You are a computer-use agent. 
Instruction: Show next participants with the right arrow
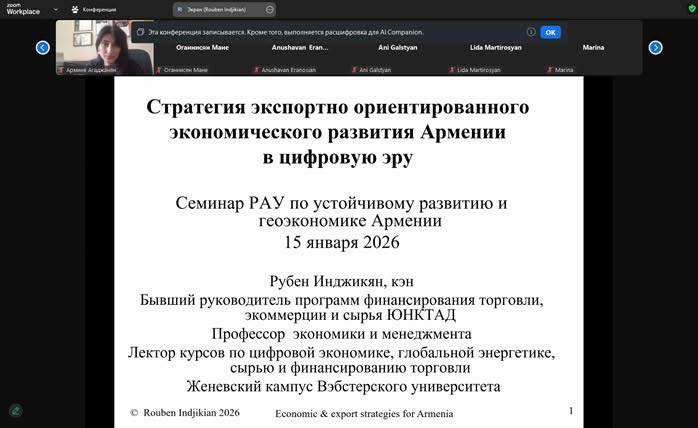655,47
